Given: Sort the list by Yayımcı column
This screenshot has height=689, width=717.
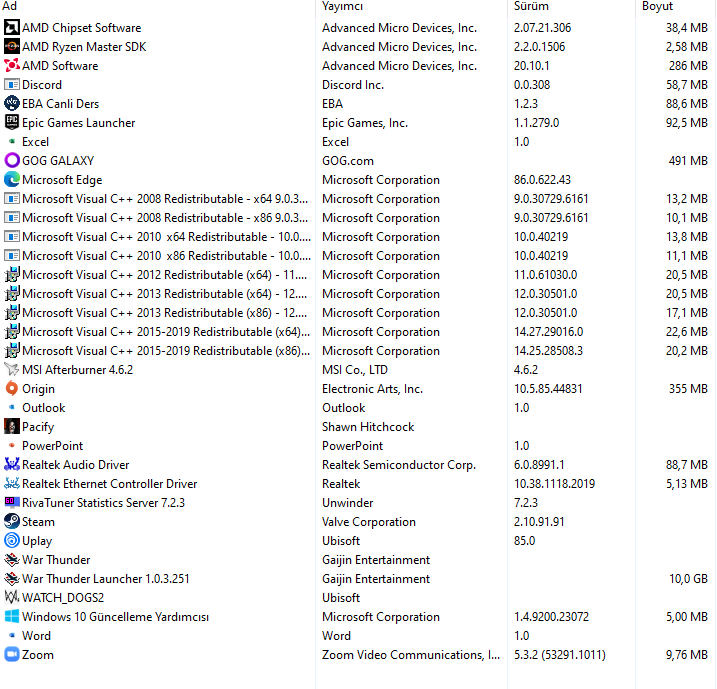Looking at the screenshot, I should pyautogui.click(x=342, y=6).
